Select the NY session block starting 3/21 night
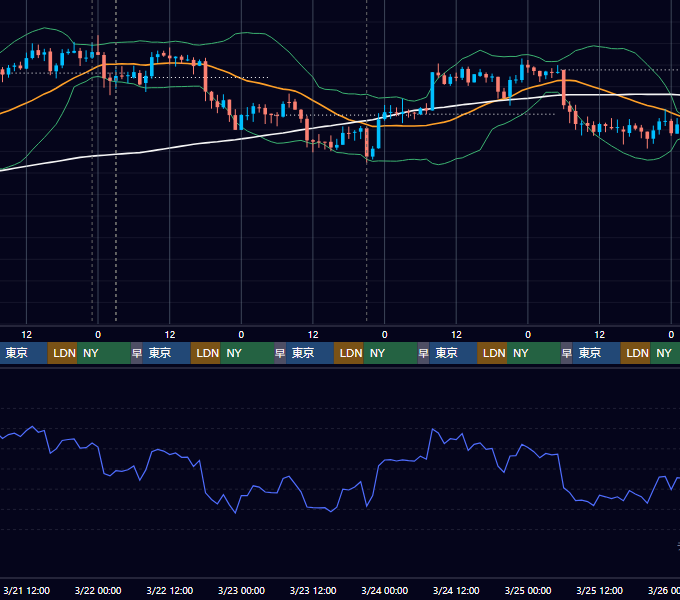 point(104,353)
